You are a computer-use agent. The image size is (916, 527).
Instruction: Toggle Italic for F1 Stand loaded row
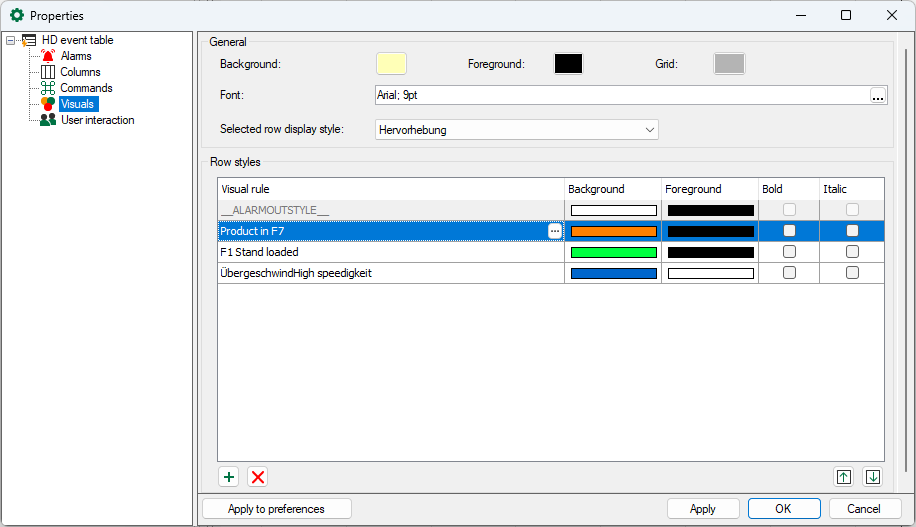tap(852, 252)
